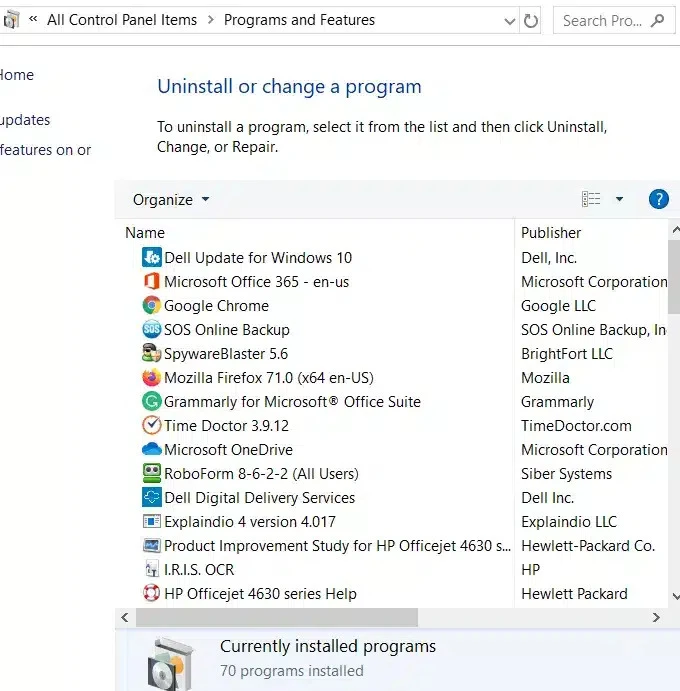Click the Grammarly icon

pos(152,401)
